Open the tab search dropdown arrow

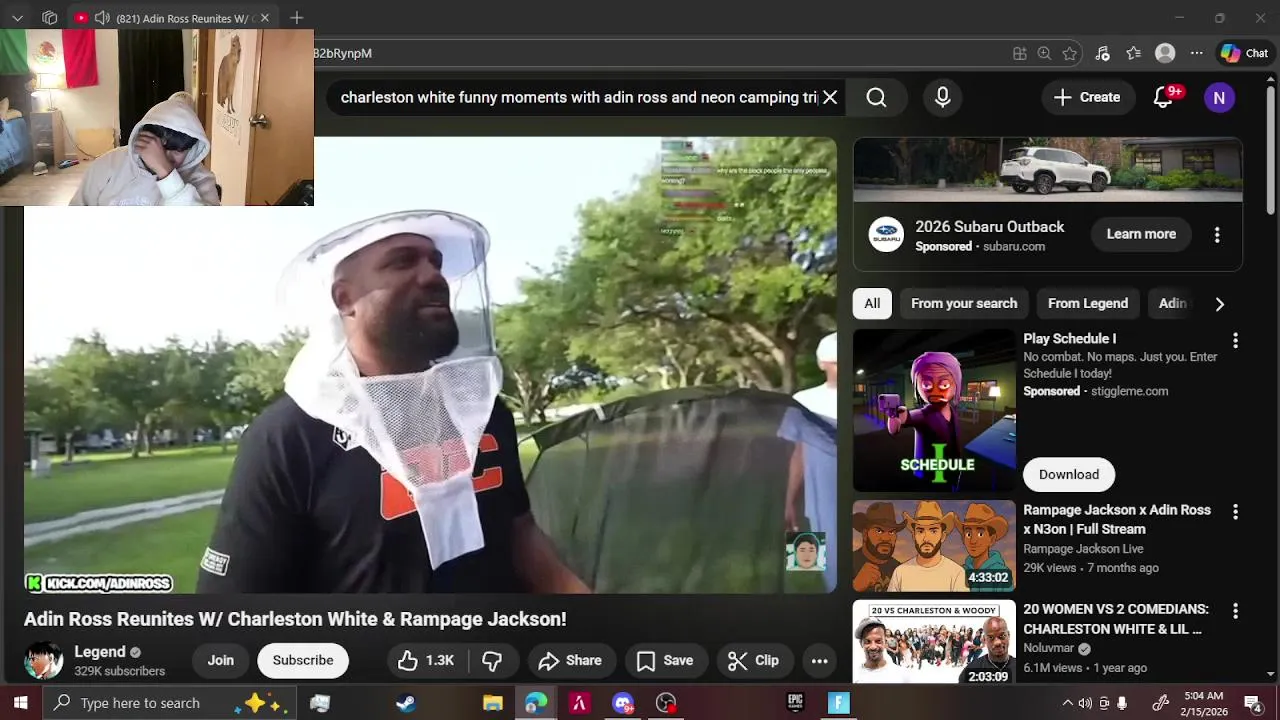[17, 18]
